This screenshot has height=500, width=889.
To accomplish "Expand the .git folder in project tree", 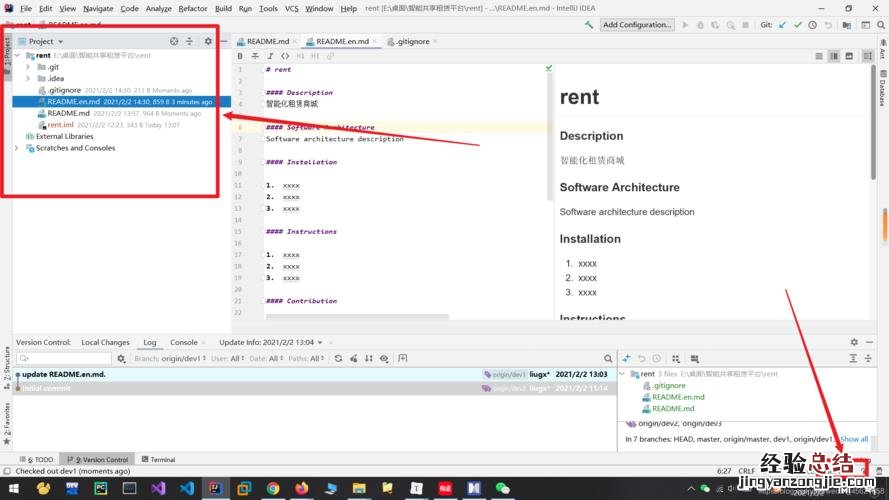I will click(x=28, y=67).
